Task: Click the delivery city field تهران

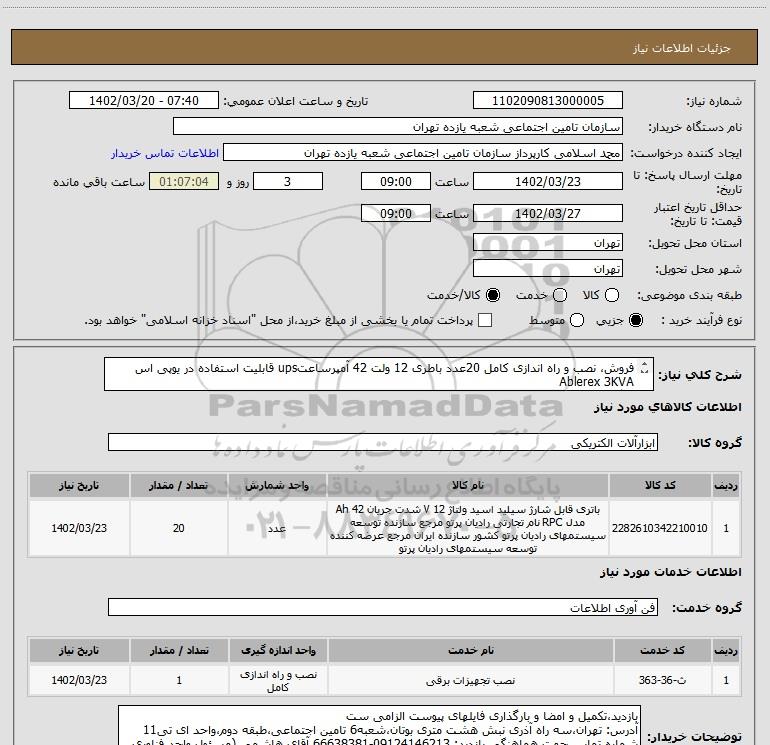Action: 548,269
